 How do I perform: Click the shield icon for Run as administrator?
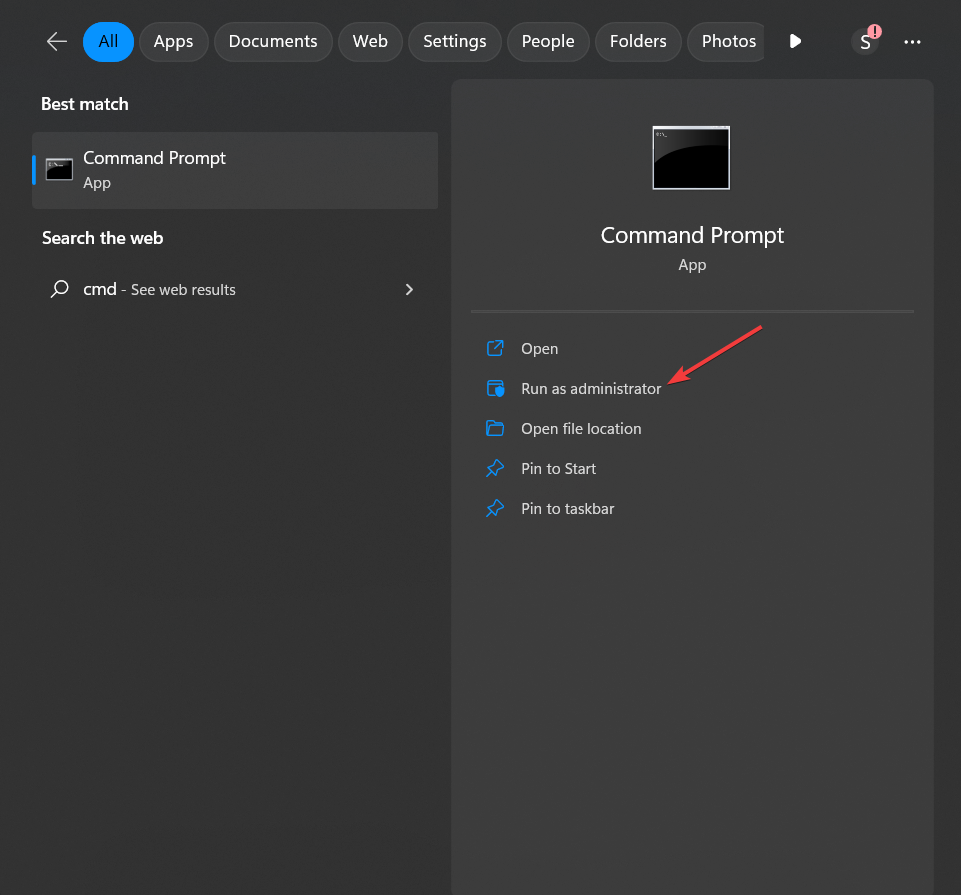(495, 389)
